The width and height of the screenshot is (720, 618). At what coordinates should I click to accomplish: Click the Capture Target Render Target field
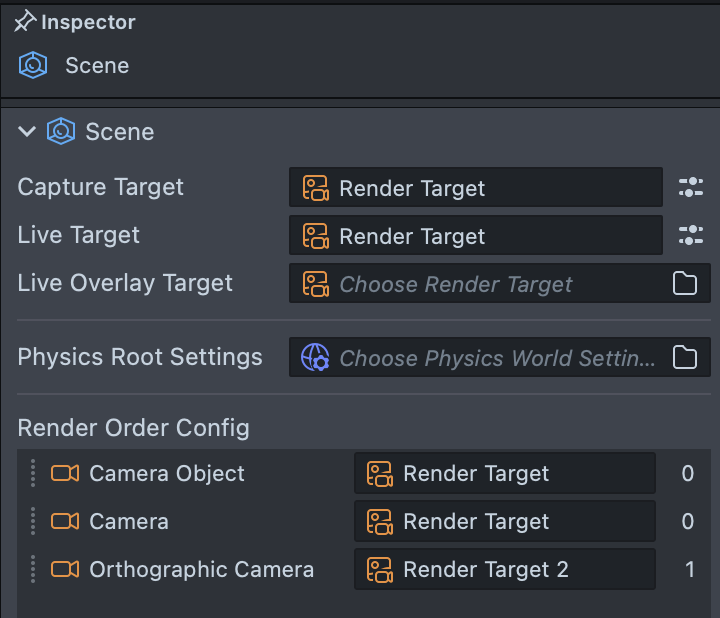point(475,188)
